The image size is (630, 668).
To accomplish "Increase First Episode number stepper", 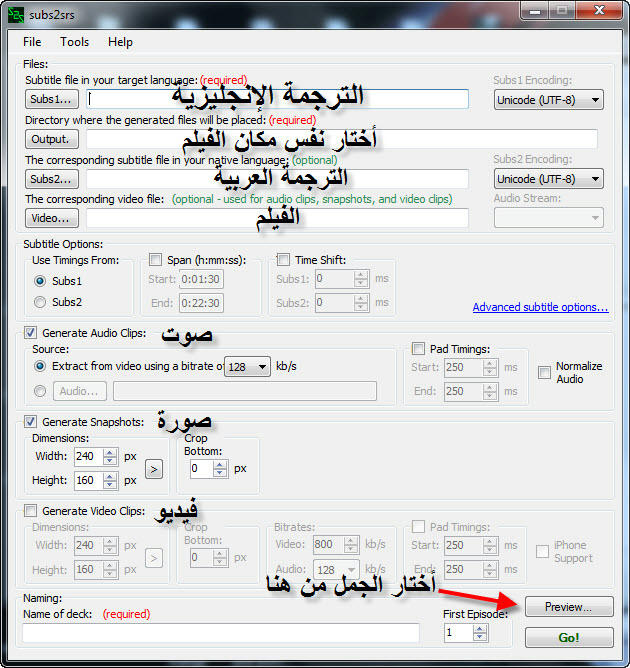I will [480, 629].
